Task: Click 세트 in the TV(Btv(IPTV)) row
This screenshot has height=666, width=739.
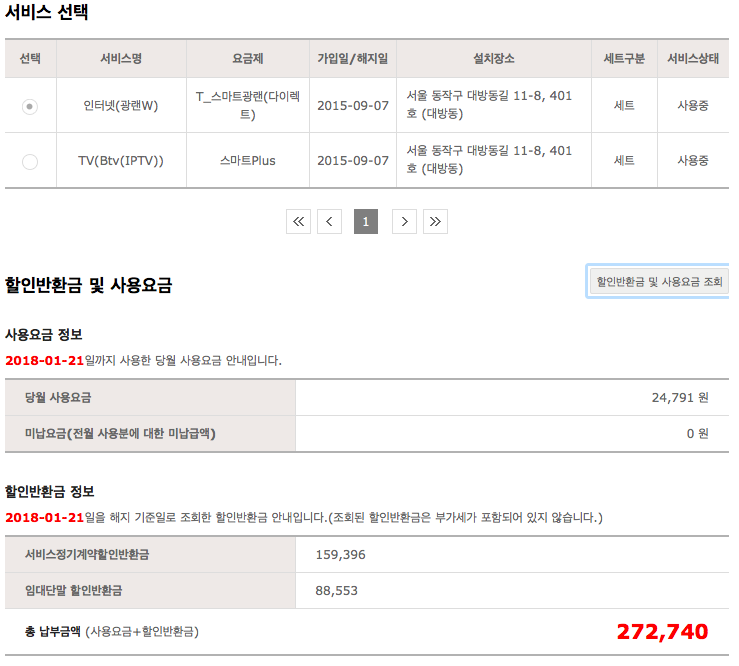Action: coord(624,161)
